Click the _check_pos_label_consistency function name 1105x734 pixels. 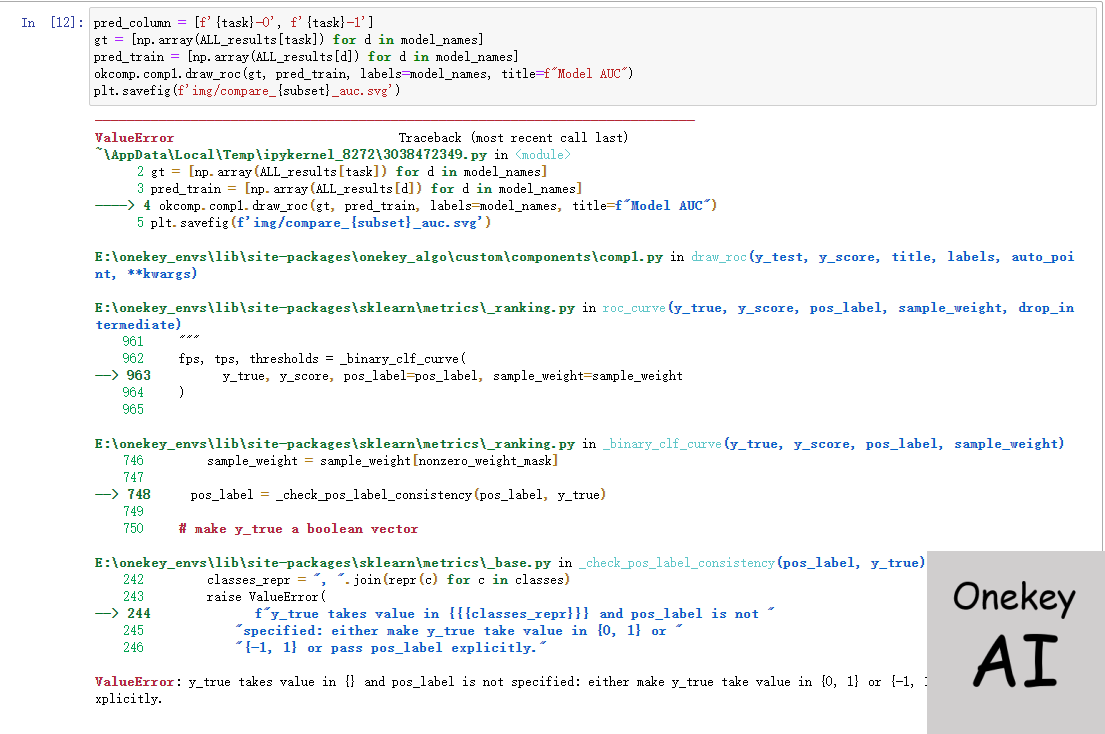(x=675, y=563)
